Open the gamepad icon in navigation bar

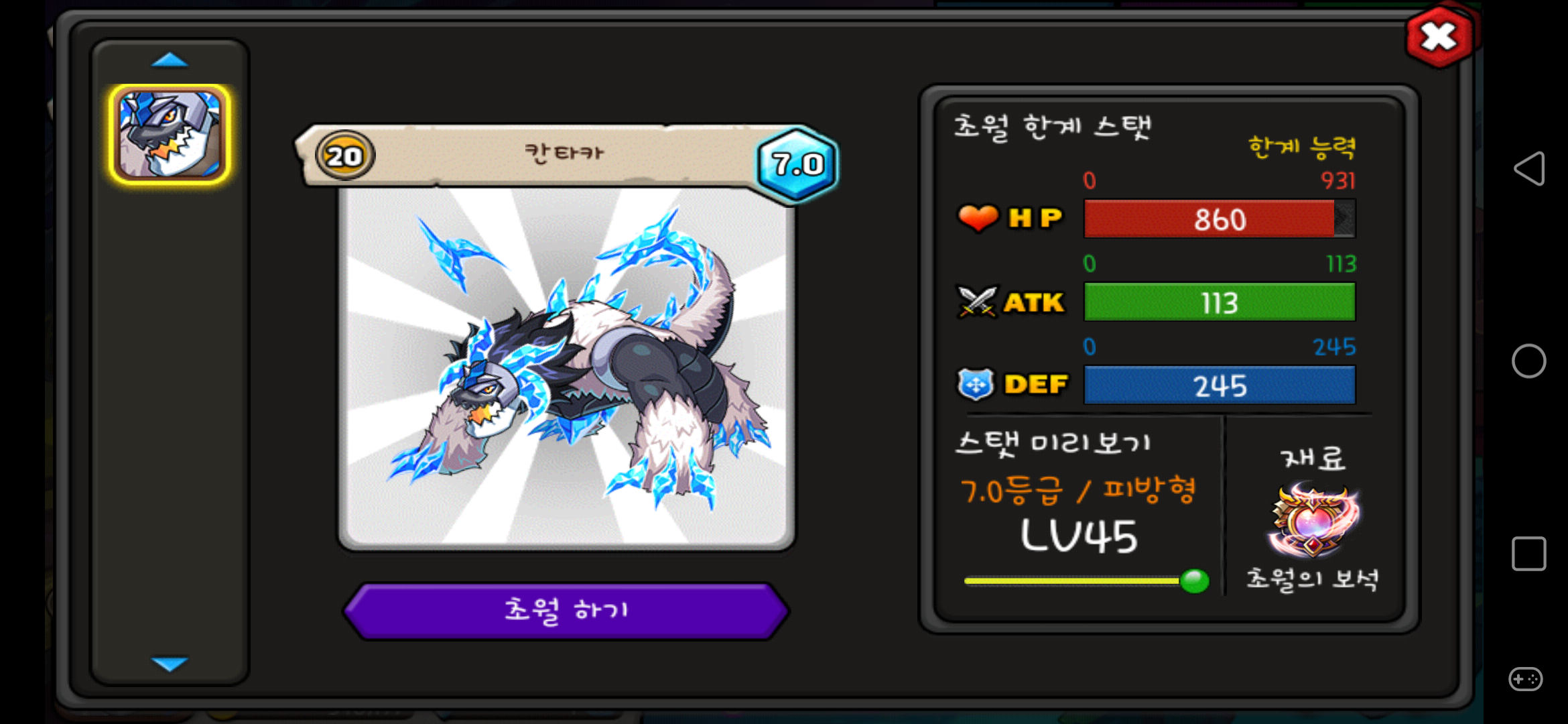click(1526, 679)
